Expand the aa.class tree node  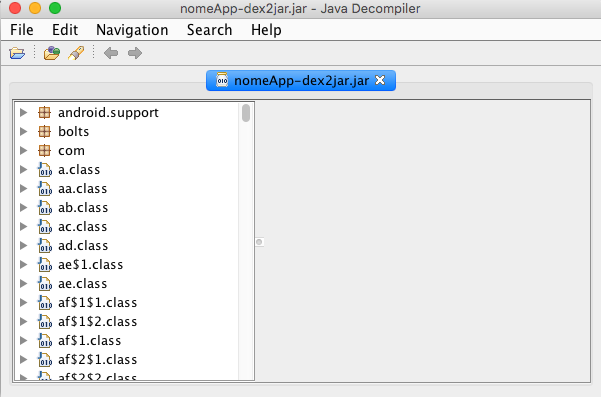coord(24,189)
